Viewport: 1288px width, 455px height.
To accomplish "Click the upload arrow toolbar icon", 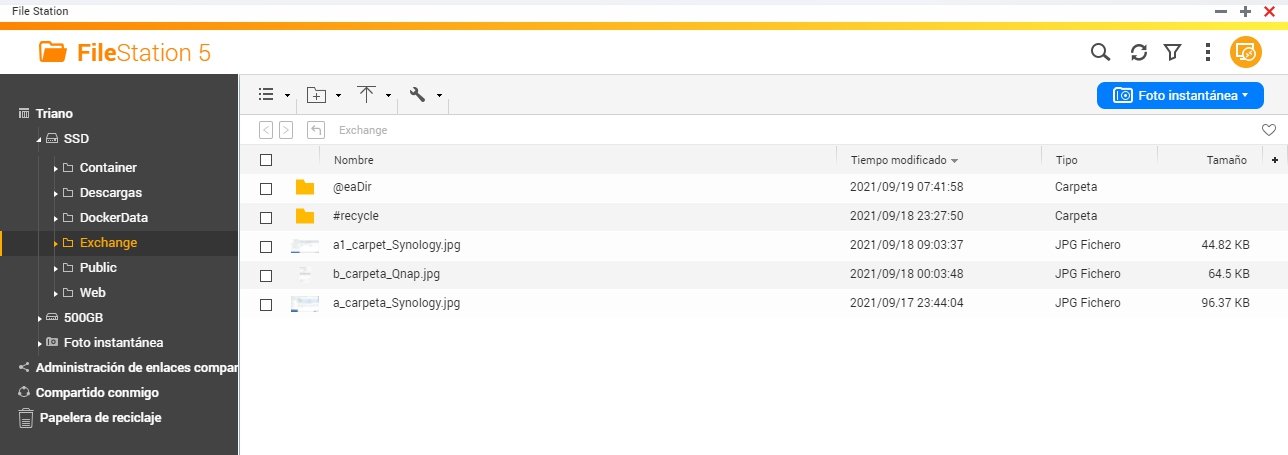I will (367, 95).
